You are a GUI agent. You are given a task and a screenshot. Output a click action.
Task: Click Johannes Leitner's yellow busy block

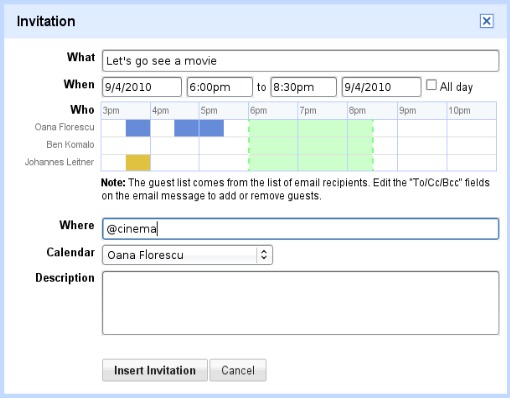click(x=138, y=163)
